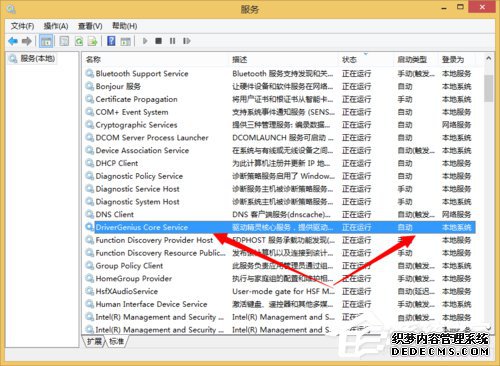The image size is (500, 366).
Task: Open the 操作(A) menu
Action: 56,26
